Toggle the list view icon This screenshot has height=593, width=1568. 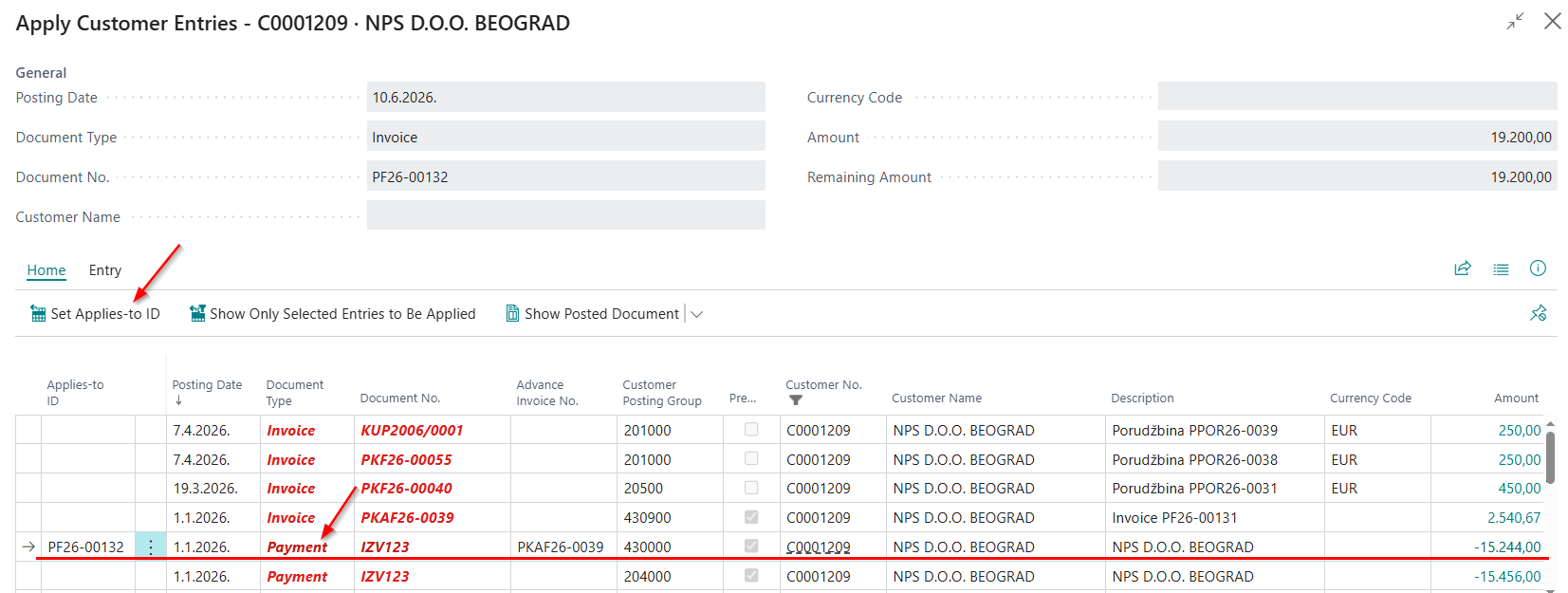tap(1501, 269)
